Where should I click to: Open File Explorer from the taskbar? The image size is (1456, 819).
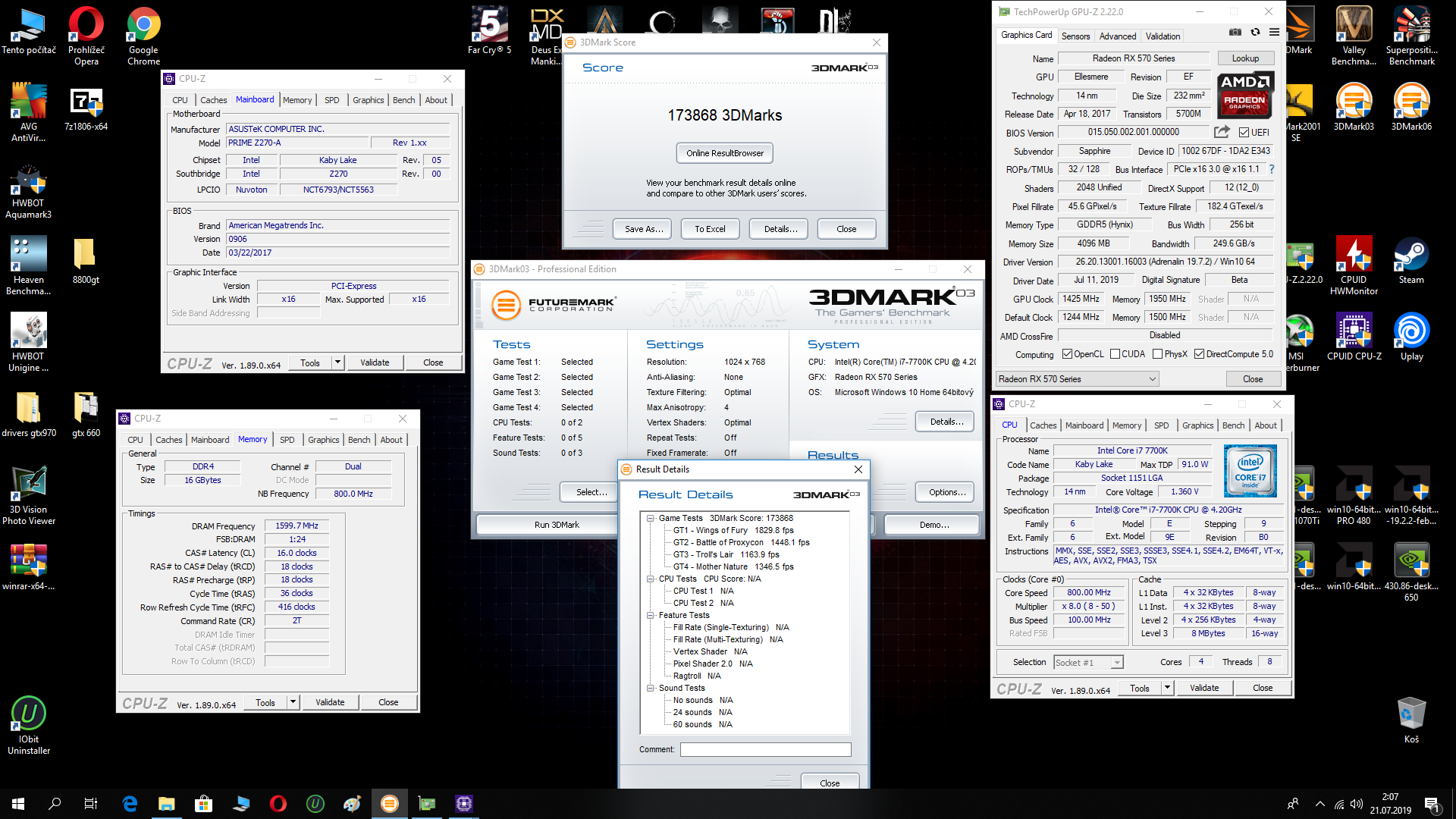[166, 804]
